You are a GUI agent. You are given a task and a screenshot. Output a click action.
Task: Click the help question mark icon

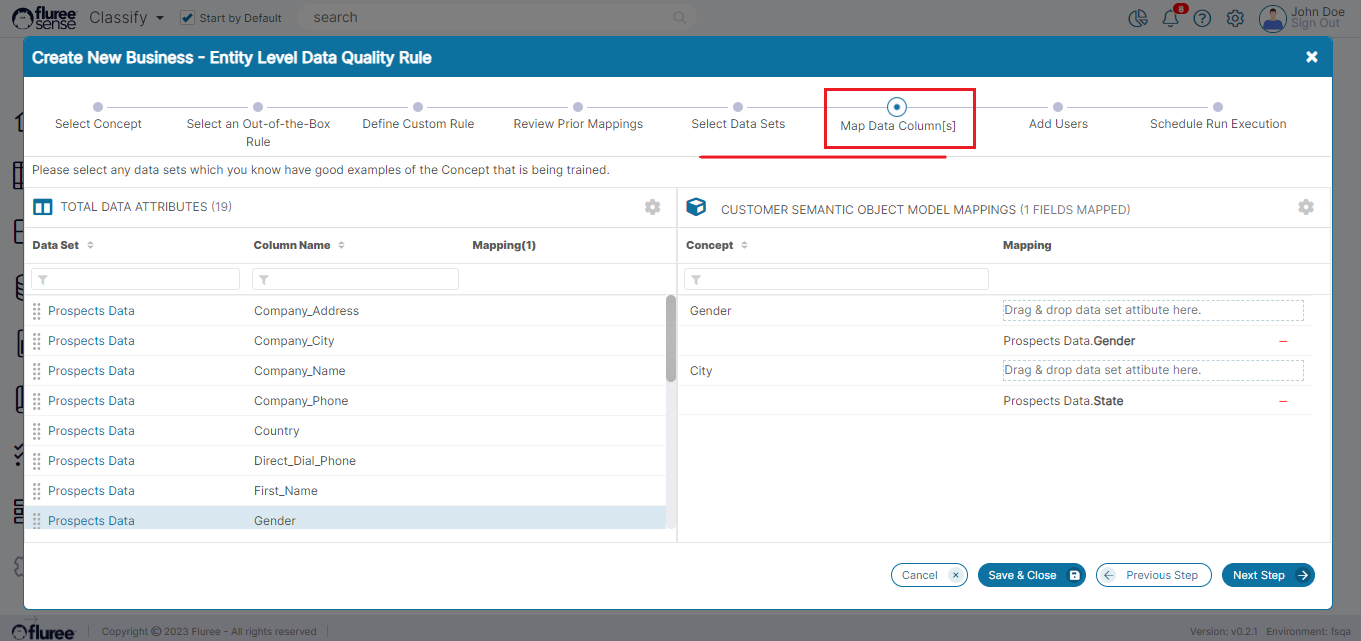pos(1202,18)
